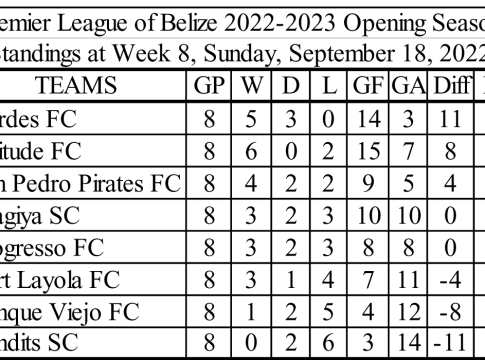
Task: Select the Premier League of Belize title row
Action: pos(242,23)
